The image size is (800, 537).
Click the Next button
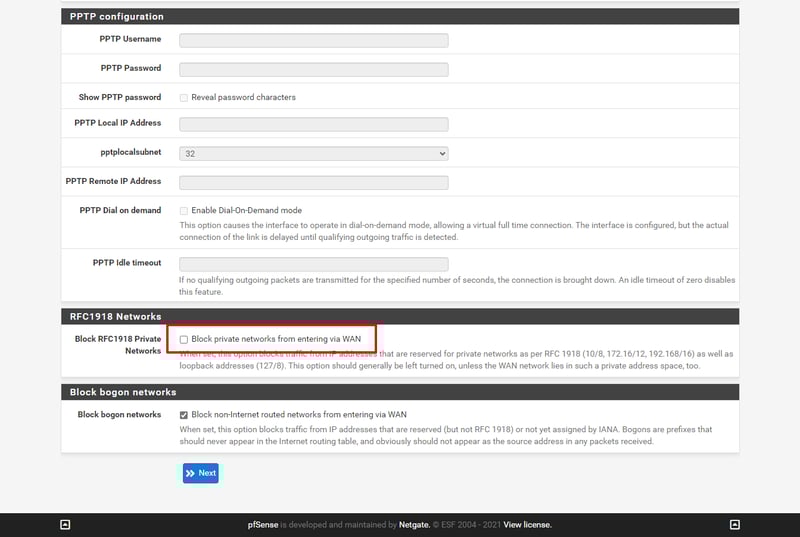coord(201,473)
